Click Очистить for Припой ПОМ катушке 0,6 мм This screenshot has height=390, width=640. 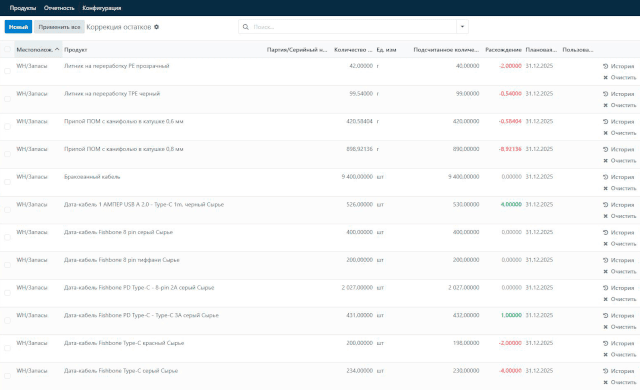[620, 133]
